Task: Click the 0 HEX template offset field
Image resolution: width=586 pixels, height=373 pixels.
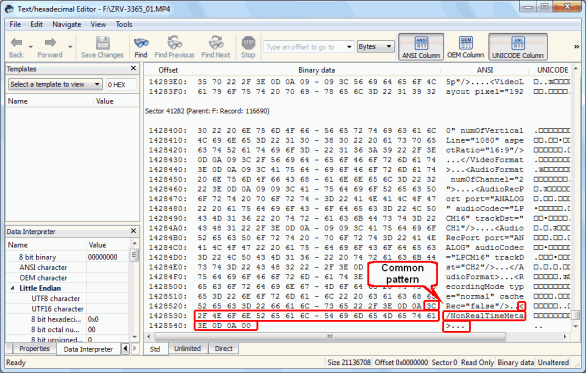Action: click(x=121, y=85)
